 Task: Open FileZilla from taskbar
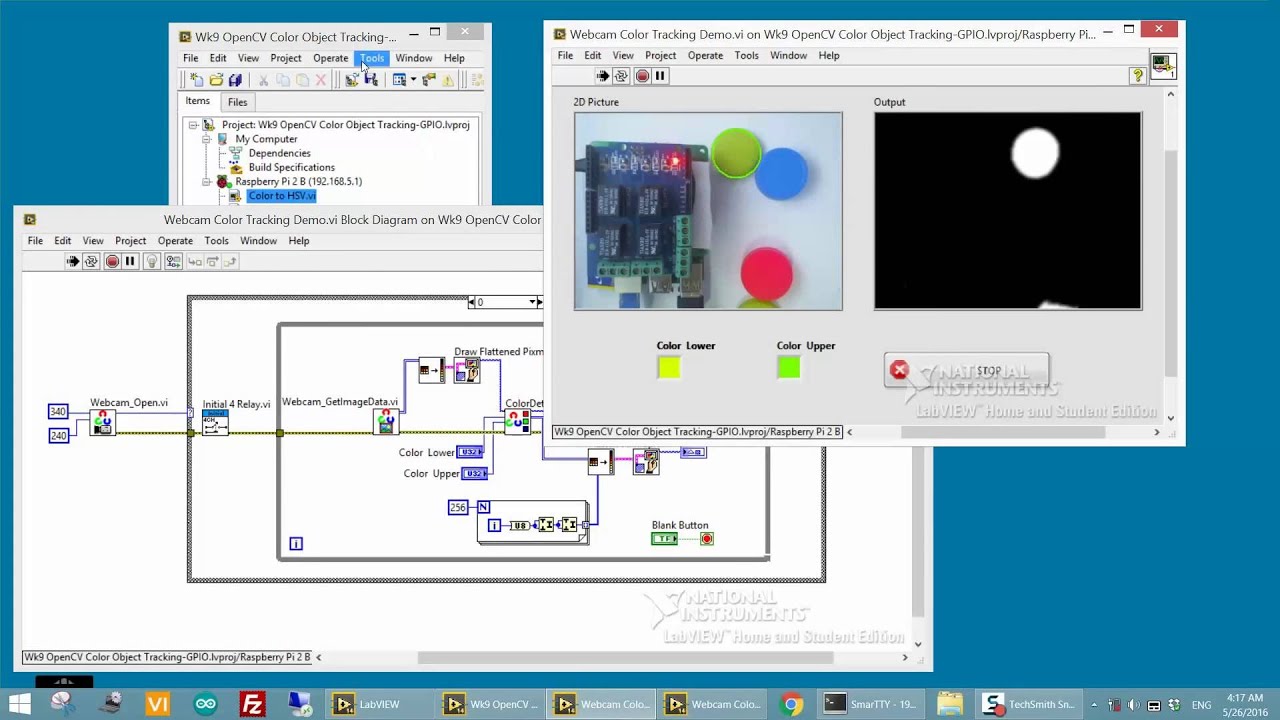252,704
